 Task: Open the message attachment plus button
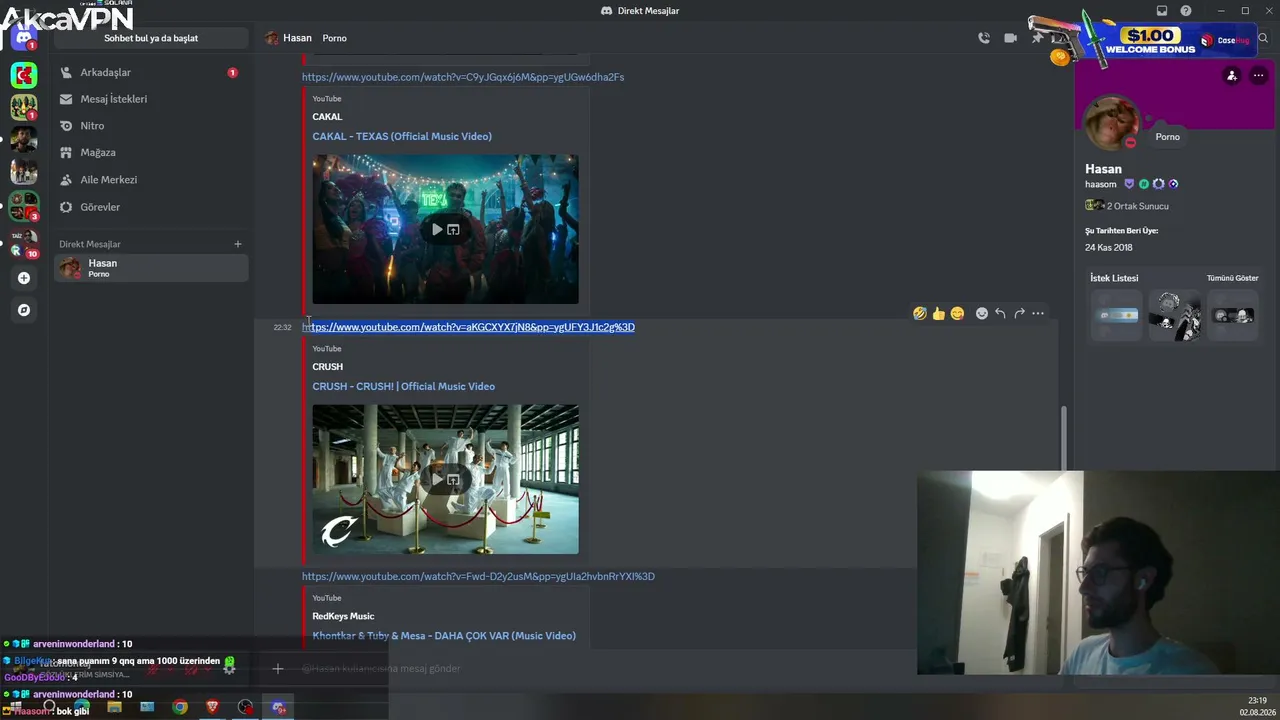278,668
